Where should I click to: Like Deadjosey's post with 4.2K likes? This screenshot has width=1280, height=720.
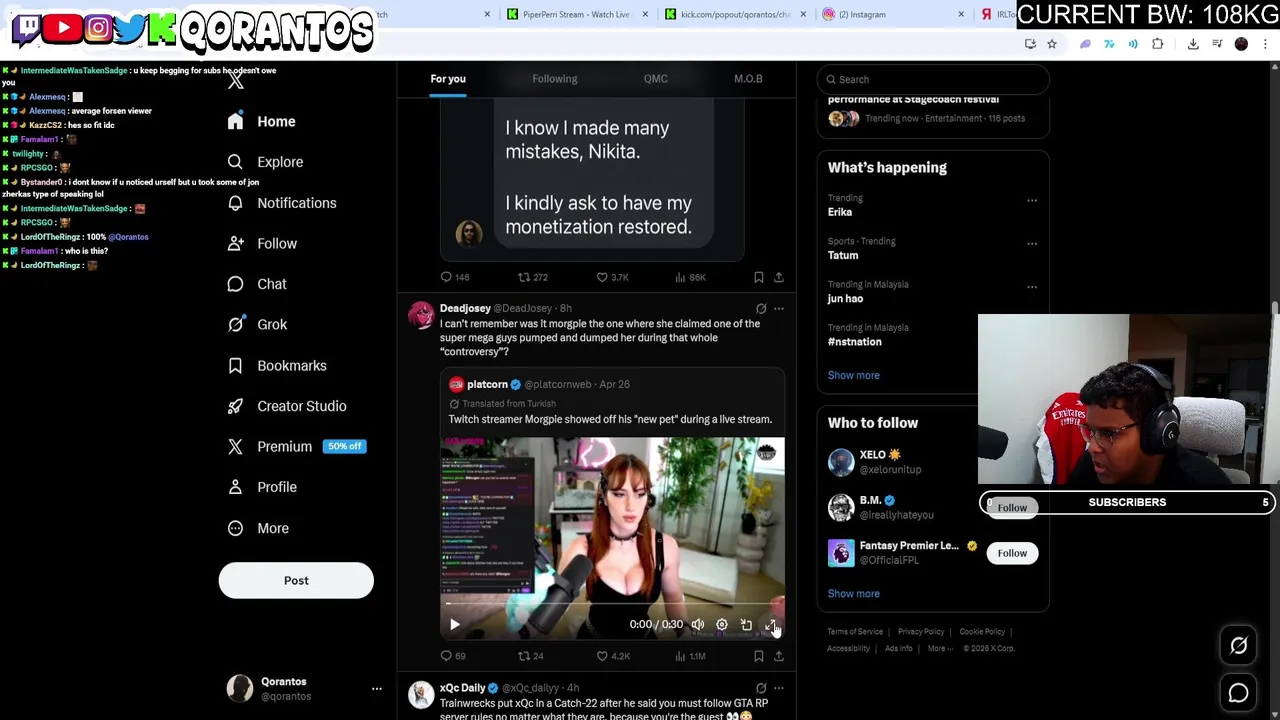pos(613,656)
